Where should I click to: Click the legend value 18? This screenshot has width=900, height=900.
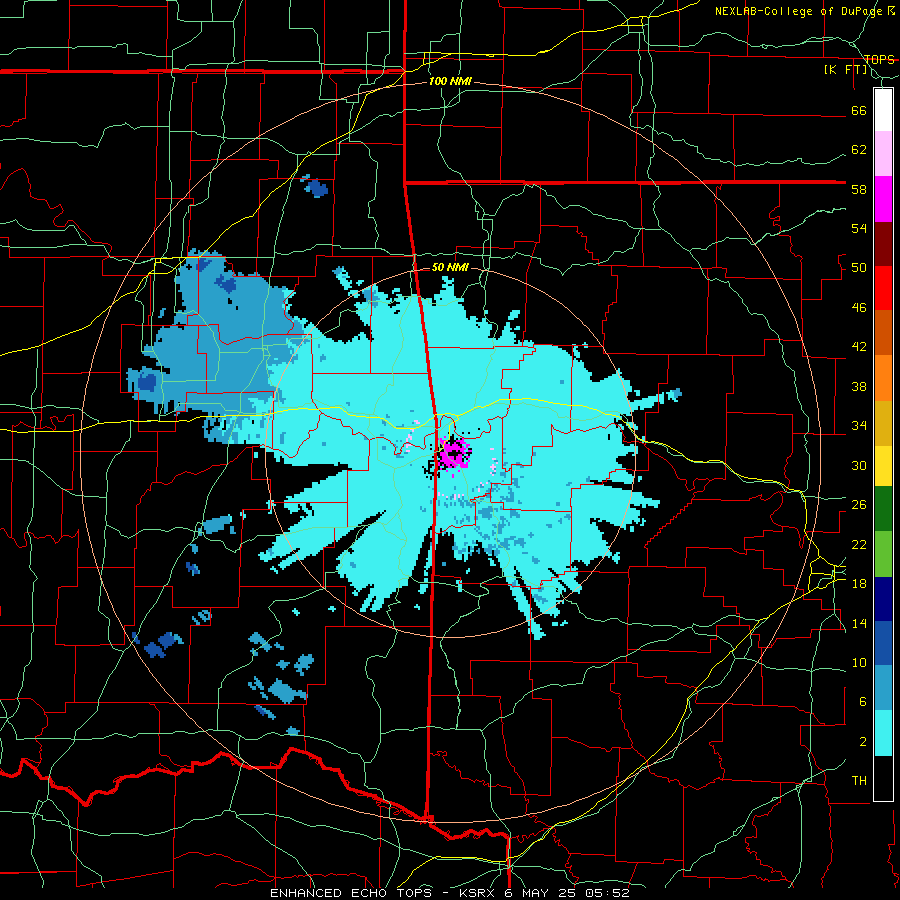(x=859, y=584)
